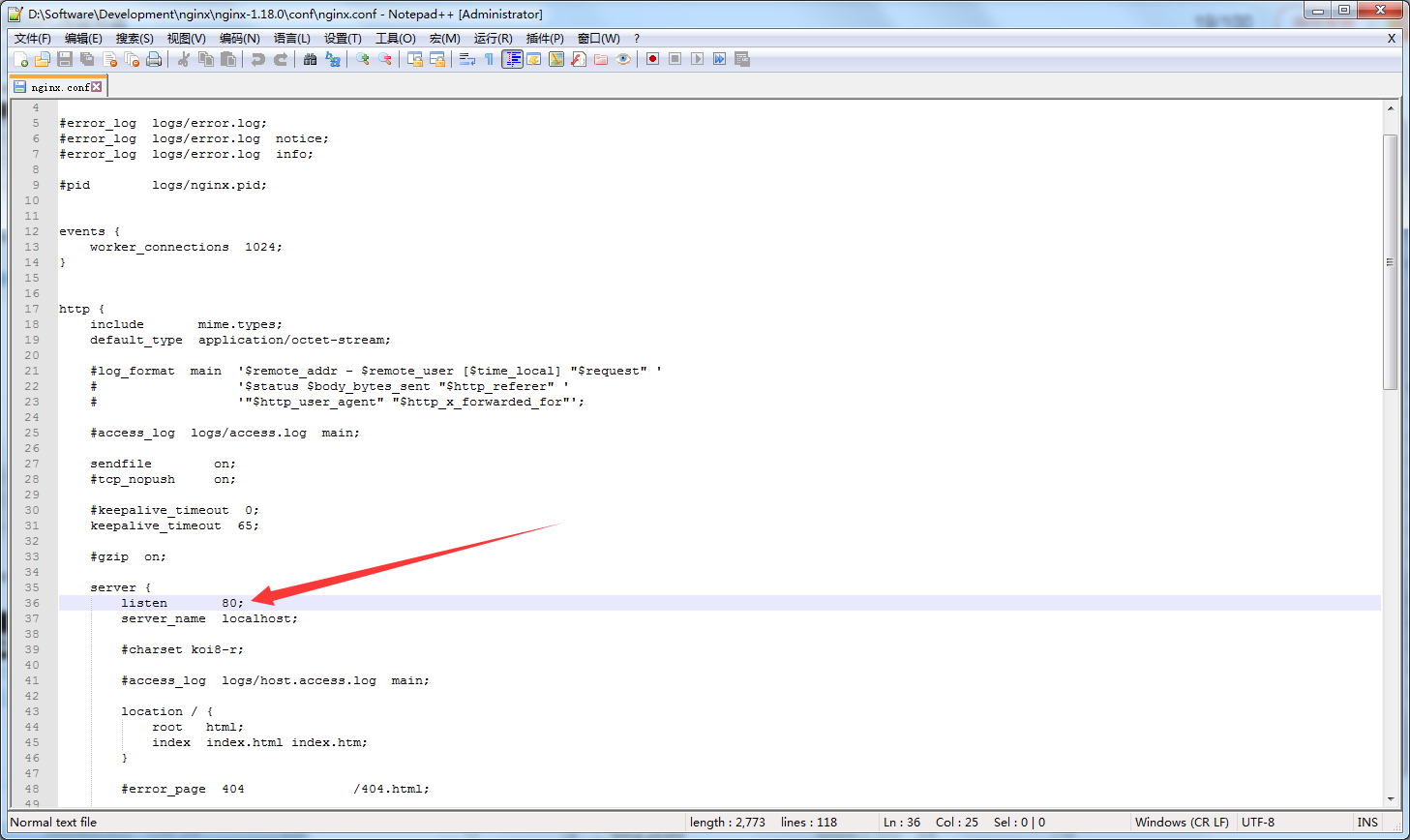The height and width of the screenshot is (840, 1410).
Task: Open the 文件(F) menu
Action: (32, 39)
